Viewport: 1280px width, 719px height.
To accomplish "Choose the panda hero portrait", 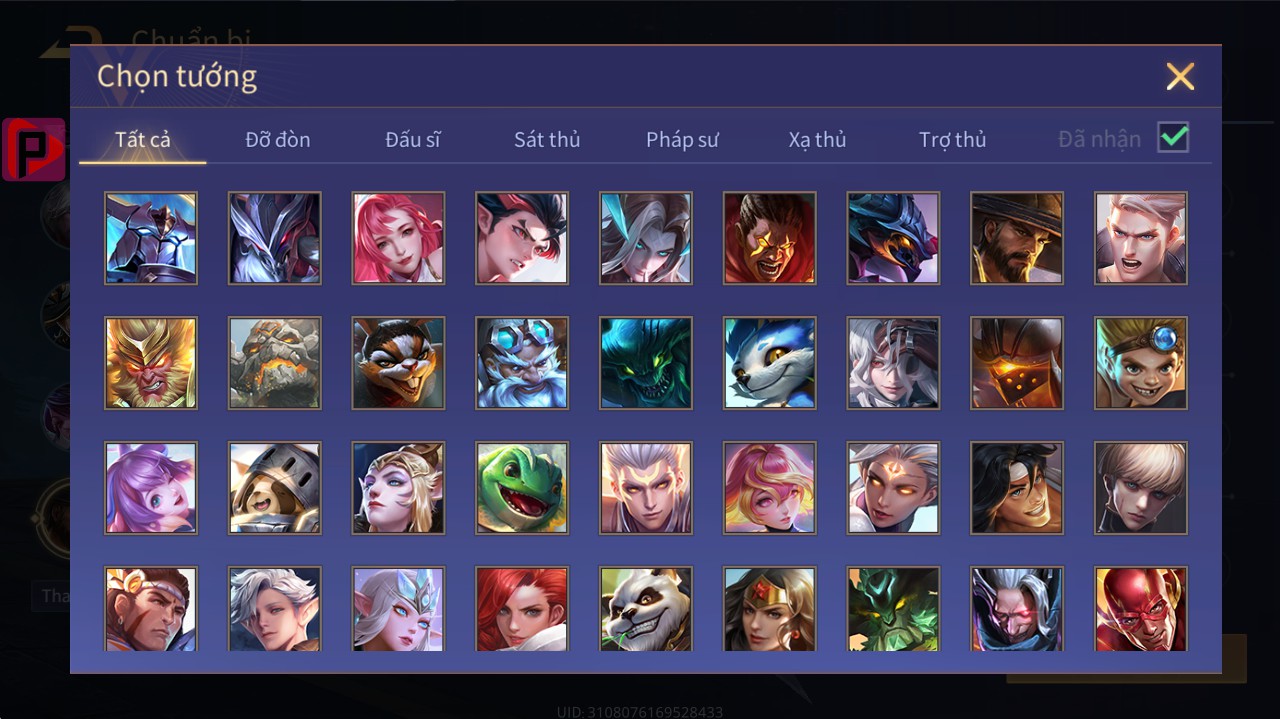I will [x=646, y=608].
